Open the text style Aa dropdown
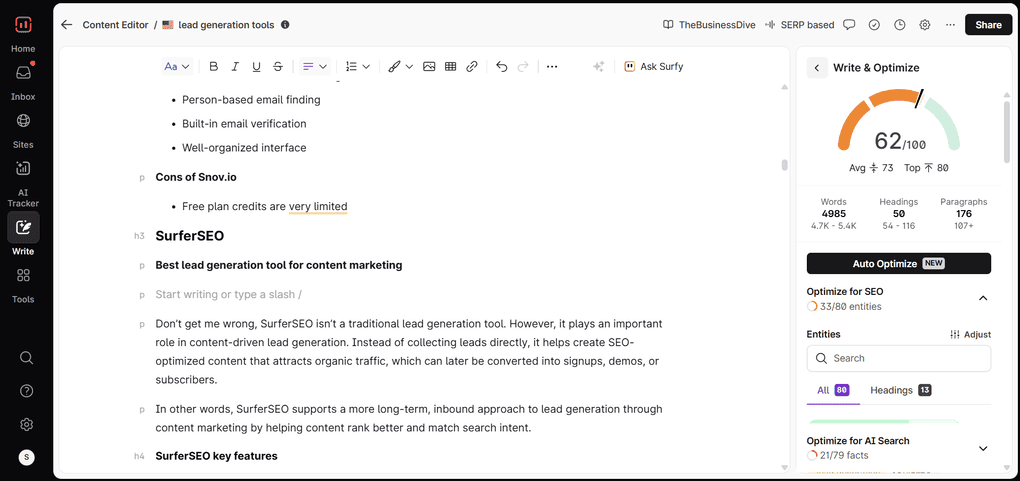The height and width of the screenshot is (481, 1020). click(176, 66)
